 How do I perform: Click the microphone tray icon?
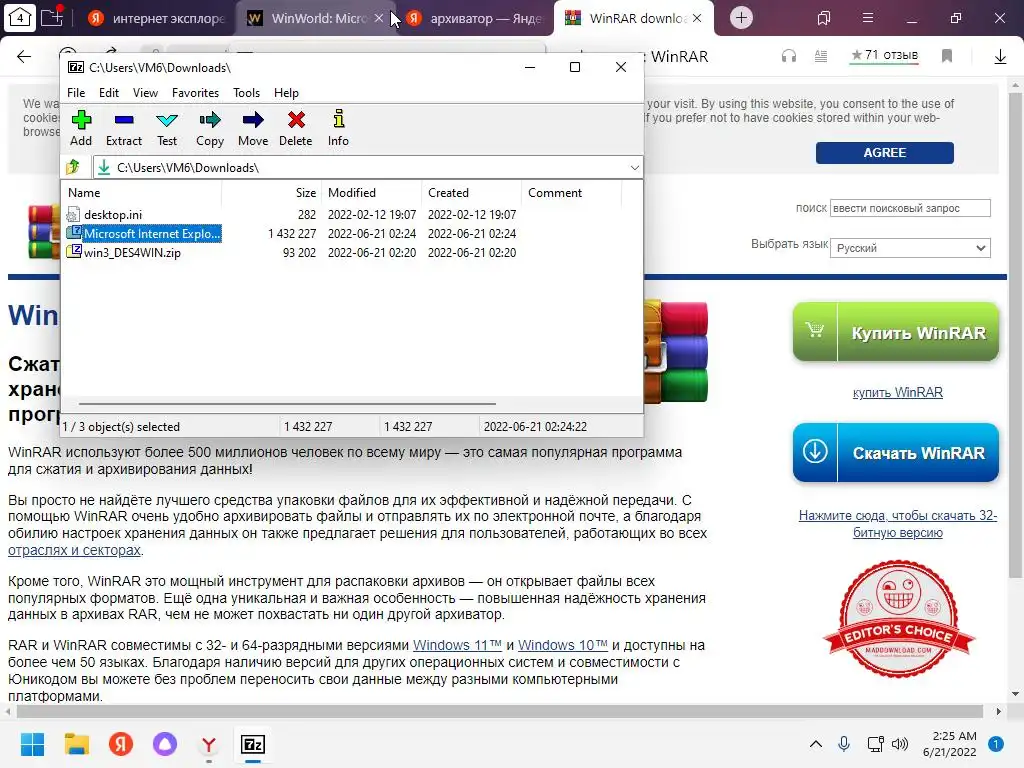pos(844,744)
